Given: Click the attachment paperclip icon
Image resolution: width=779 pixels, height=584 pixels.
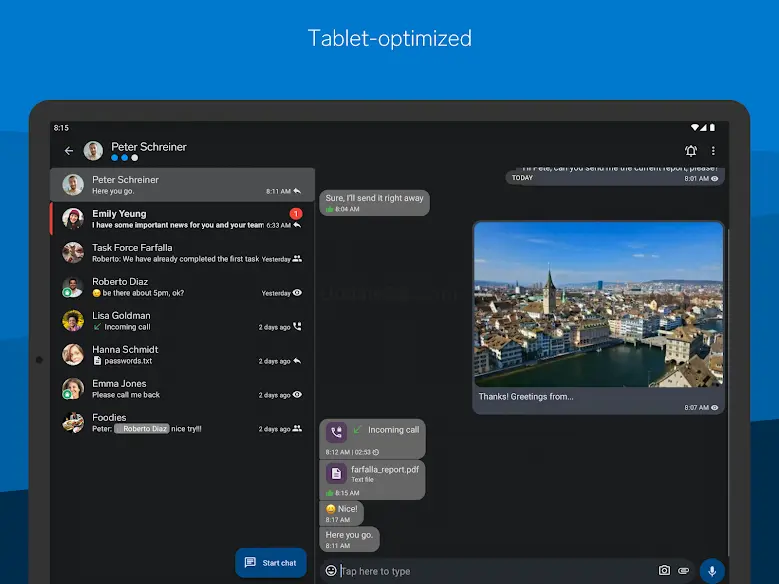Looking at the screenshot, I should point(684,571).
